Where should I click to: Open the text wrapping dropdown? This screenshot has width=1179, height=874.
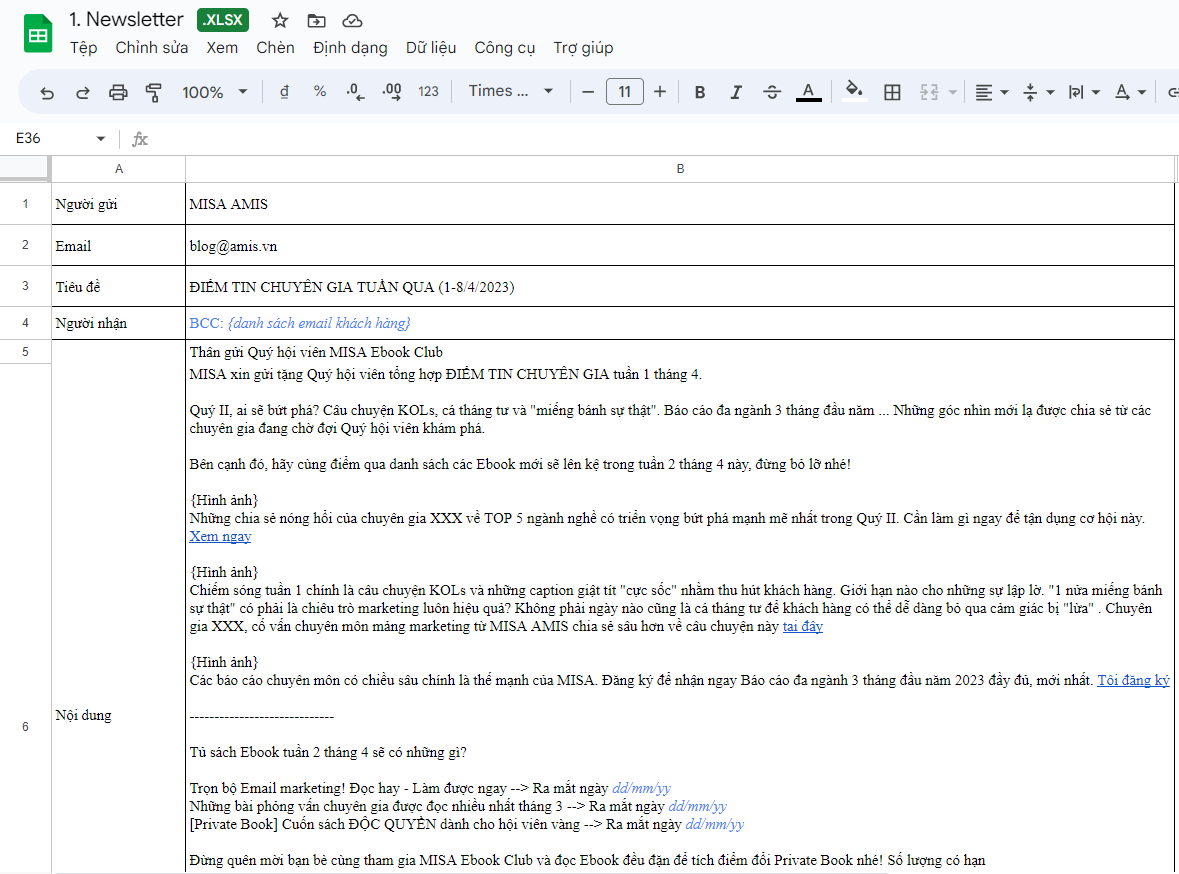[1084, 93]
